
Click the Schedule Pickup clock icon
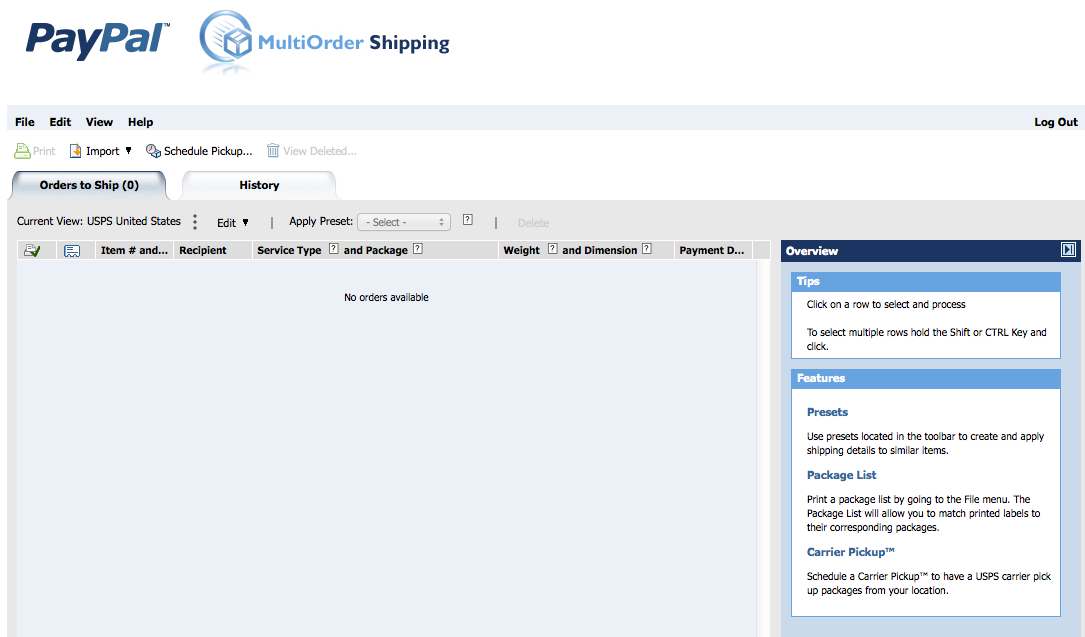(153, 151)
